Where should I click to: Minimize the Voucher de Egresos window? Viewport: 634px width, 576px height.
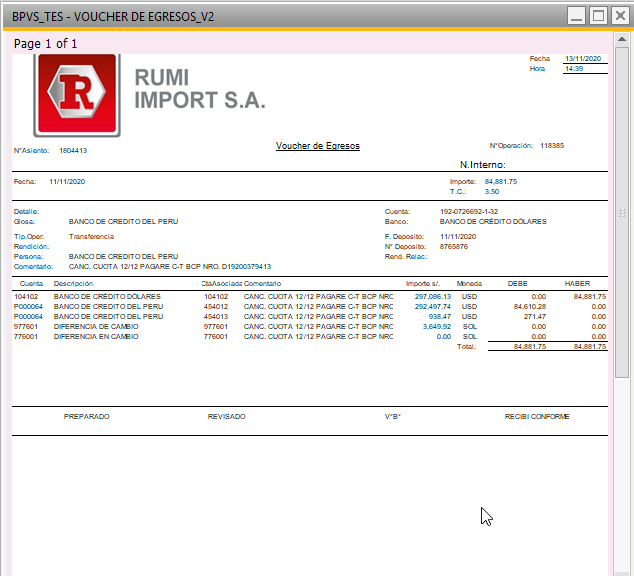(x=576, y=16)
